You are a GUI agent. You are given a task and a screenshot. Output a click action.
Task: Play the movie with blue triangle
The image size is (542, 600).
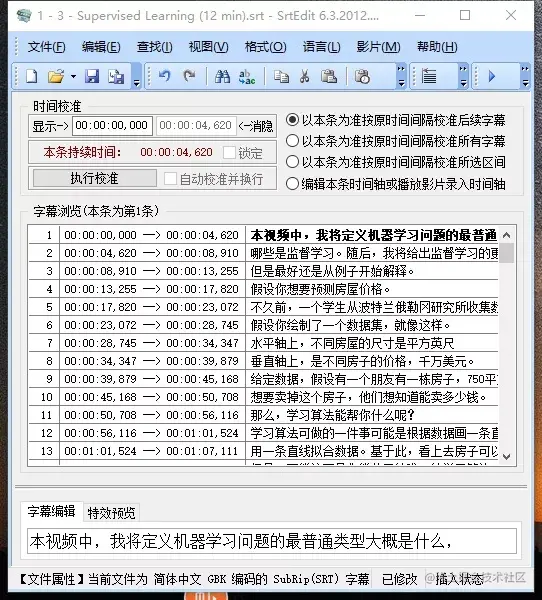492,77
